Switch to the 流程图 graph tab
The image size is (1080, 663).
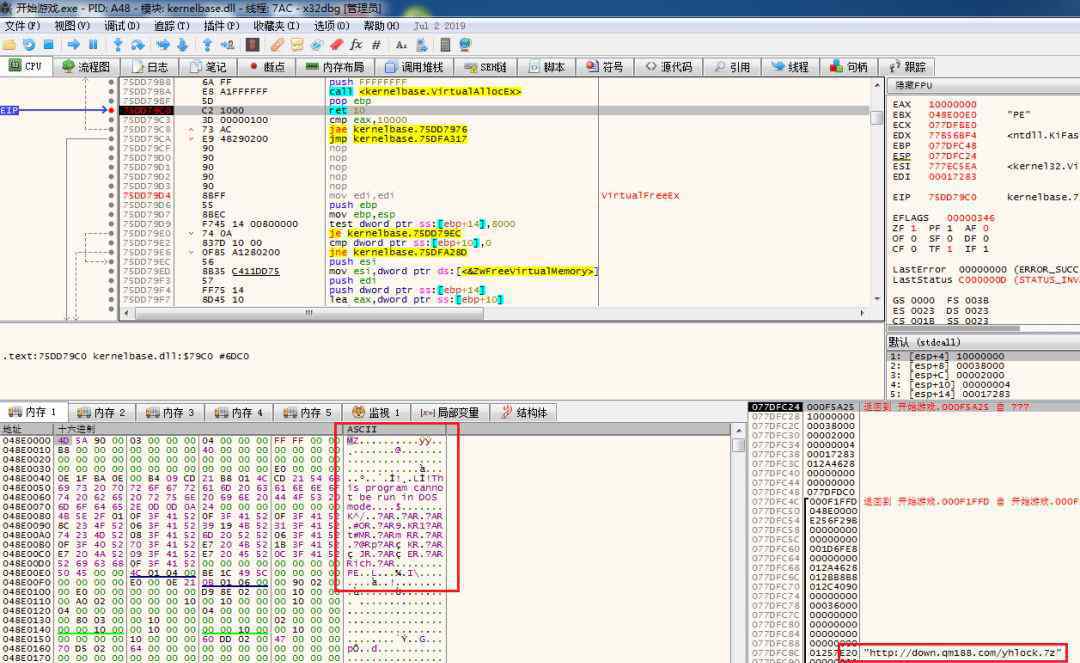tap(86, 67)
